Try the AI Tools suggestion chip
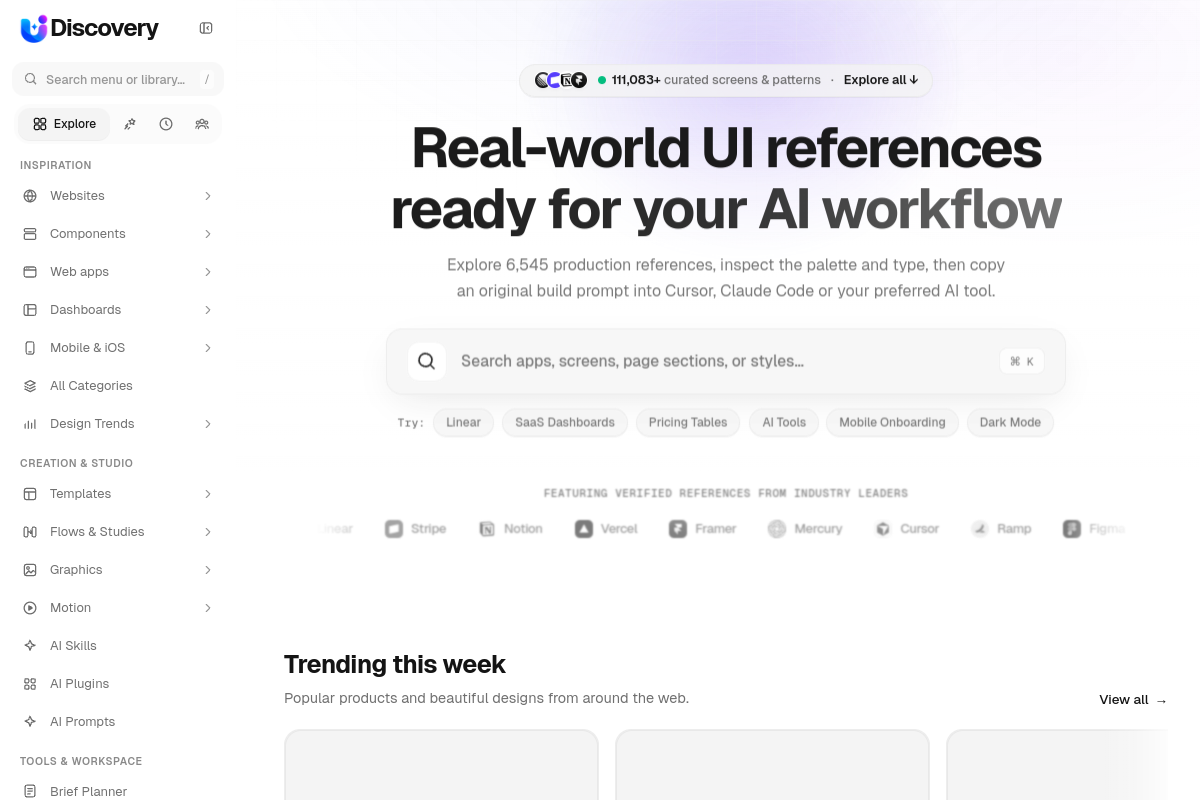This screenshot has height=800, width=1200. click(784, 423)
